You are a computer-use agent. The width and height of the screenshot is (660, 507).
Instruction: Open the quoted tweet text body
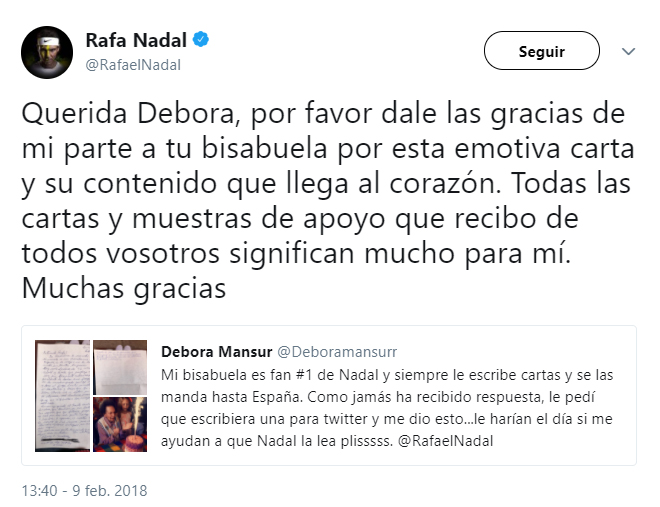click(387, 408)
